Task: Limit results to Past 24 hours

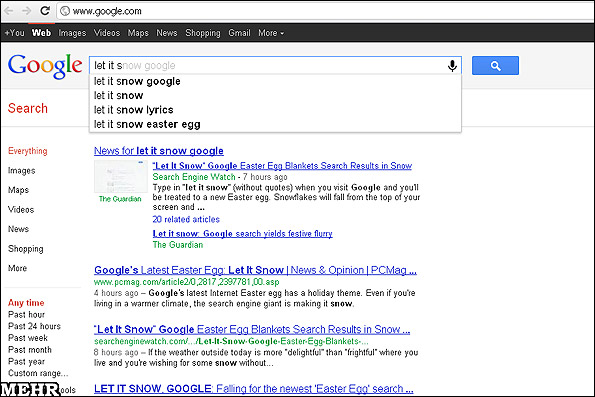Action: pyautogui.click(x=34, y=326)
